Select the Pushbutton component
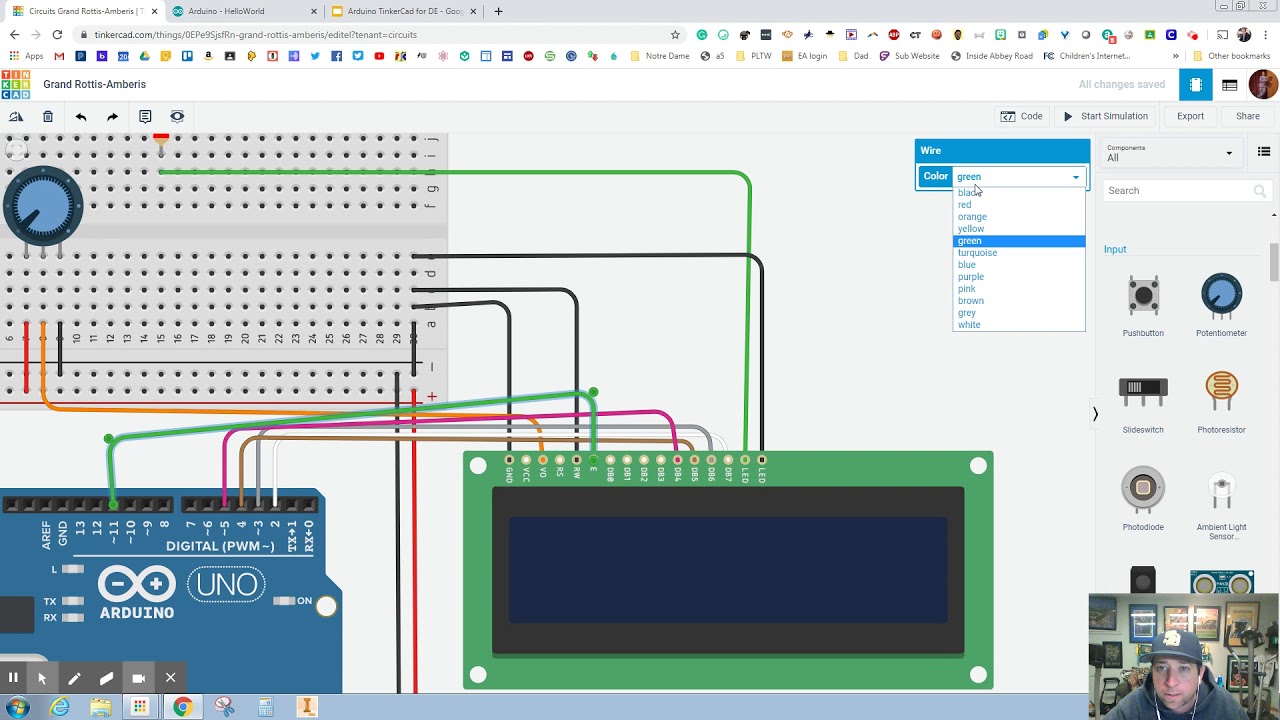This screenshot has width=1280, height=720. click(1143, 305)
